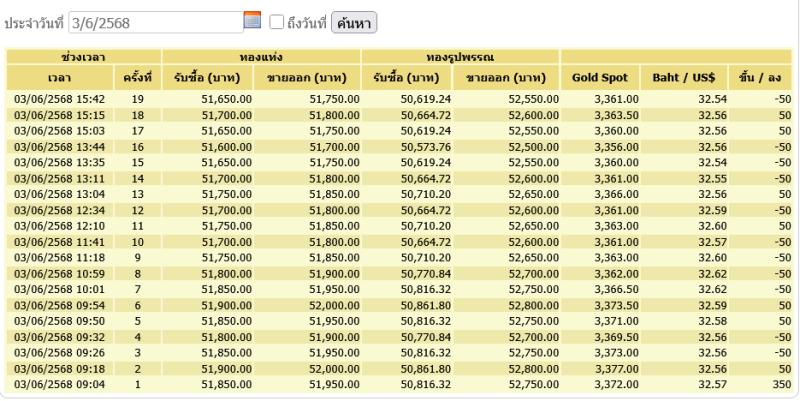Select the ทองรูปพรรณ group header

[x=460, y=57]
